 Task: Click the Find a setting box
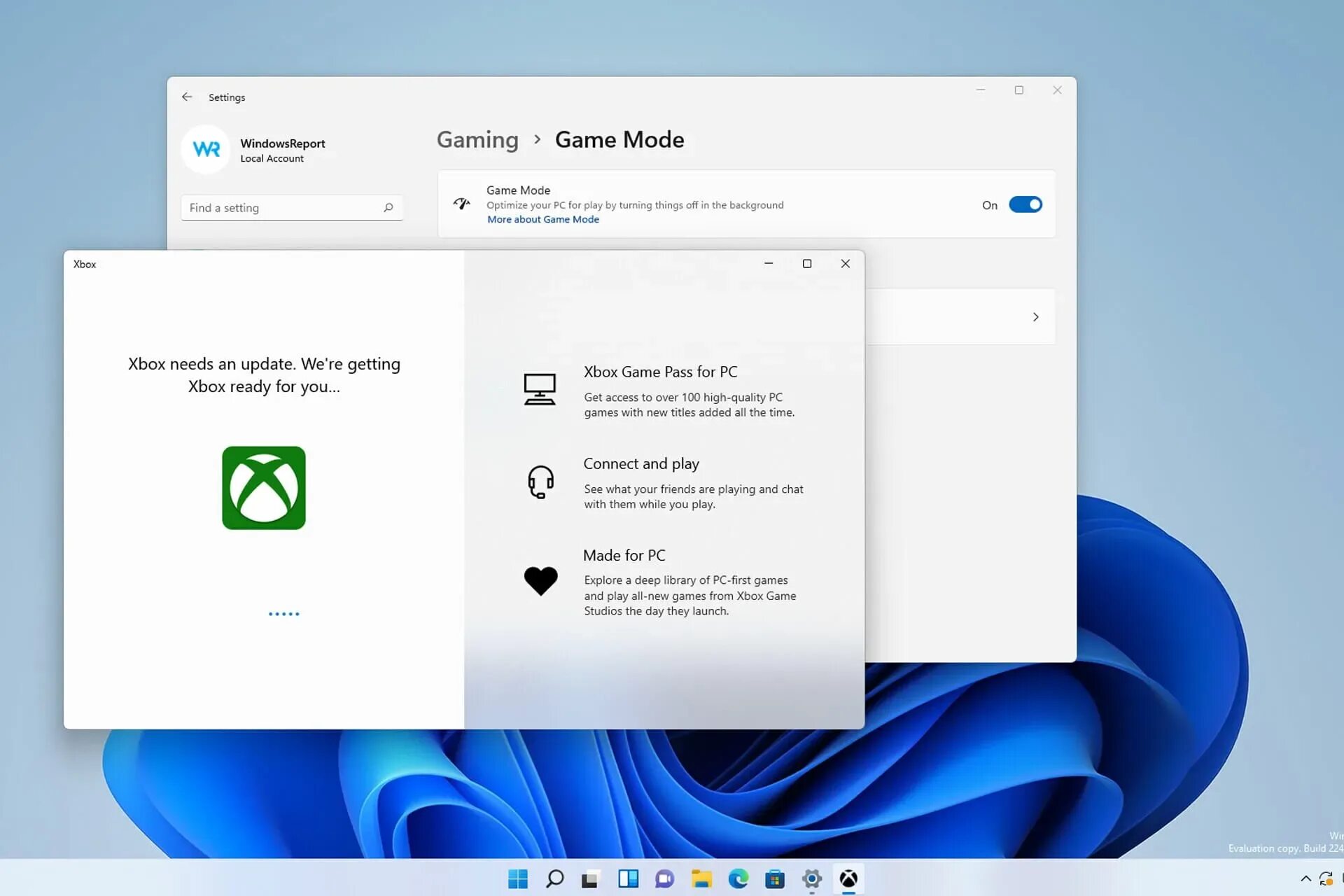[283, 208]
